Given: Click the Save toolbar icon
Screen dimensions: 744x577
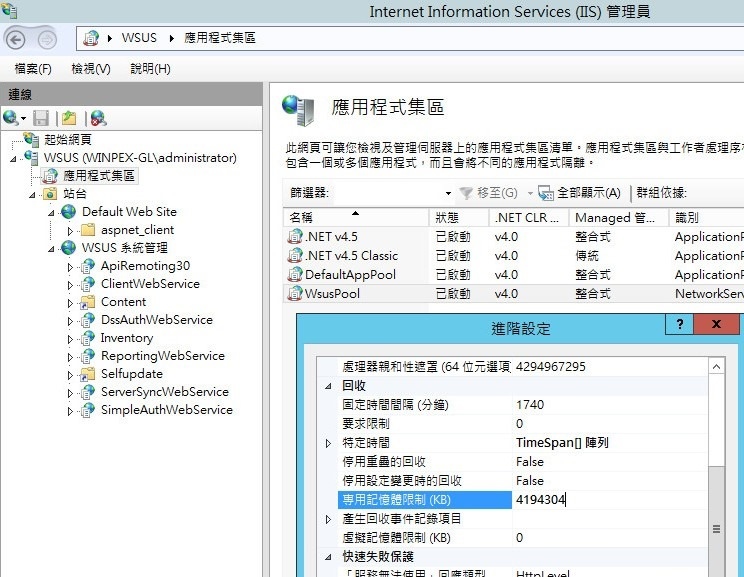Looking at the screenshot, I should (x=41, y=118).
